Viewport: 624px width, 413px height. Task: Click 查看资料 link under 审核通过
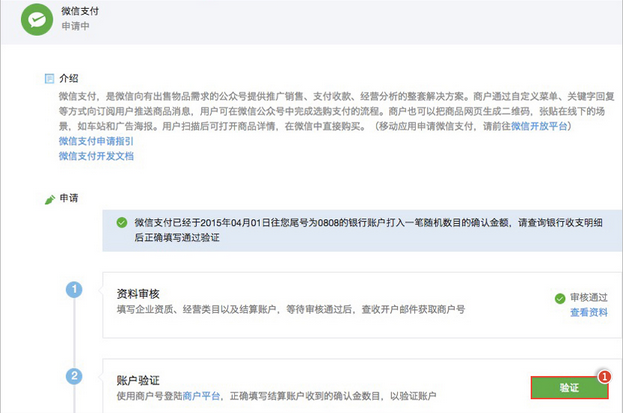(589, 312)
